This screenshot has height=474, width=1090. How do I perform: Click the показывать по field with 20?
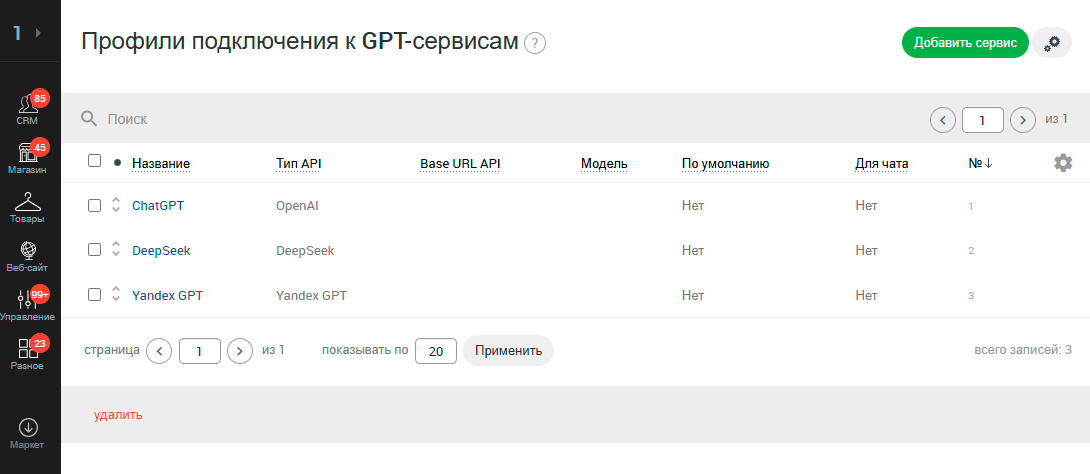[436, 351]
